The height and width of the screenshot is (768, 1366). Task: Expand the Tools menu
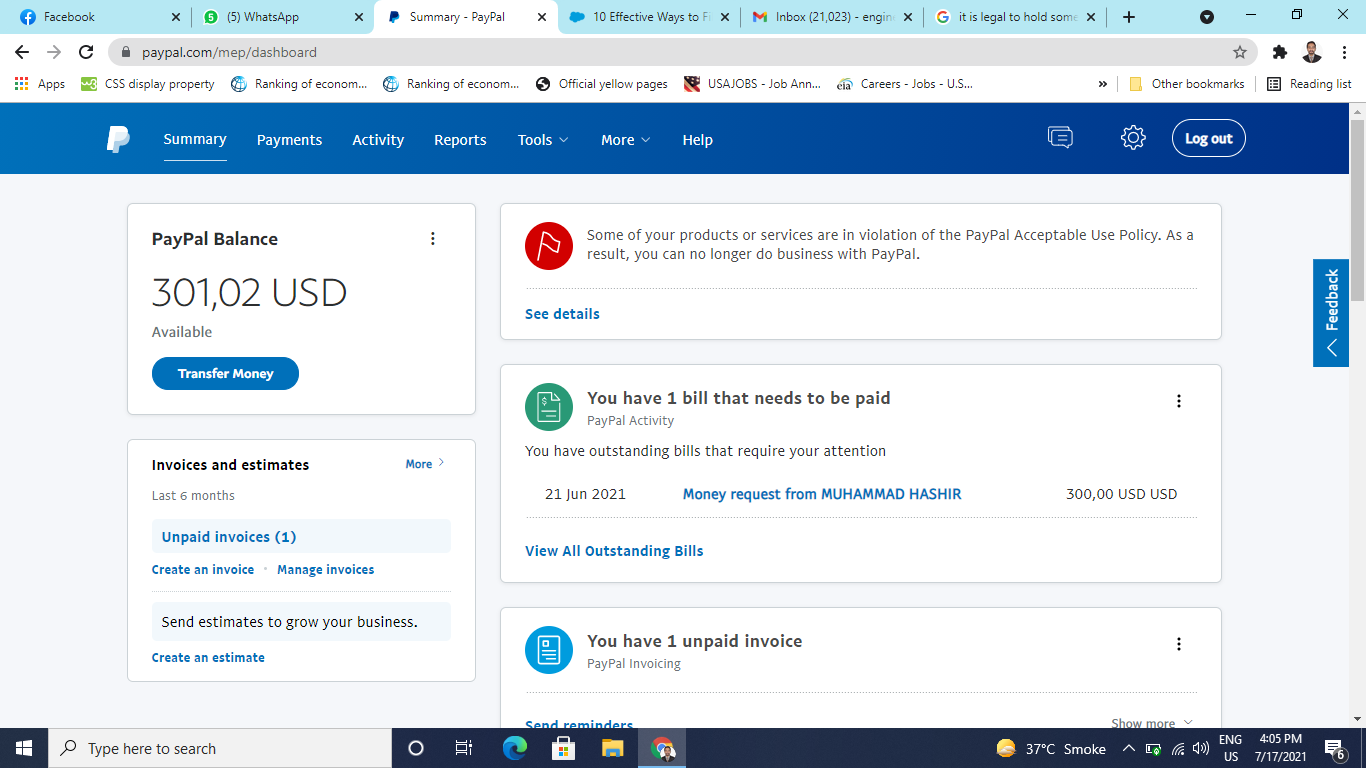(x=543, y=140)
